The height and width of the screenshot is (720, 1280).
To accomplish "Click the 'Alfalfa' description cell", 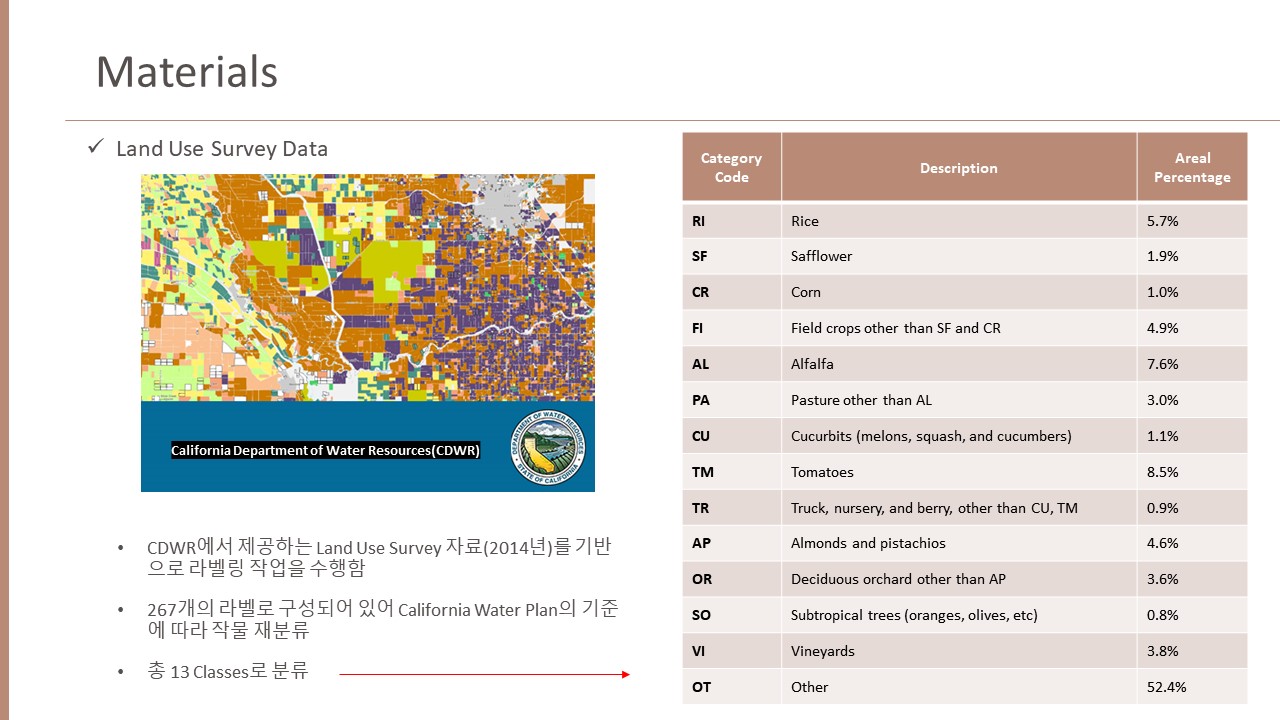I will [x=959, y=364].
